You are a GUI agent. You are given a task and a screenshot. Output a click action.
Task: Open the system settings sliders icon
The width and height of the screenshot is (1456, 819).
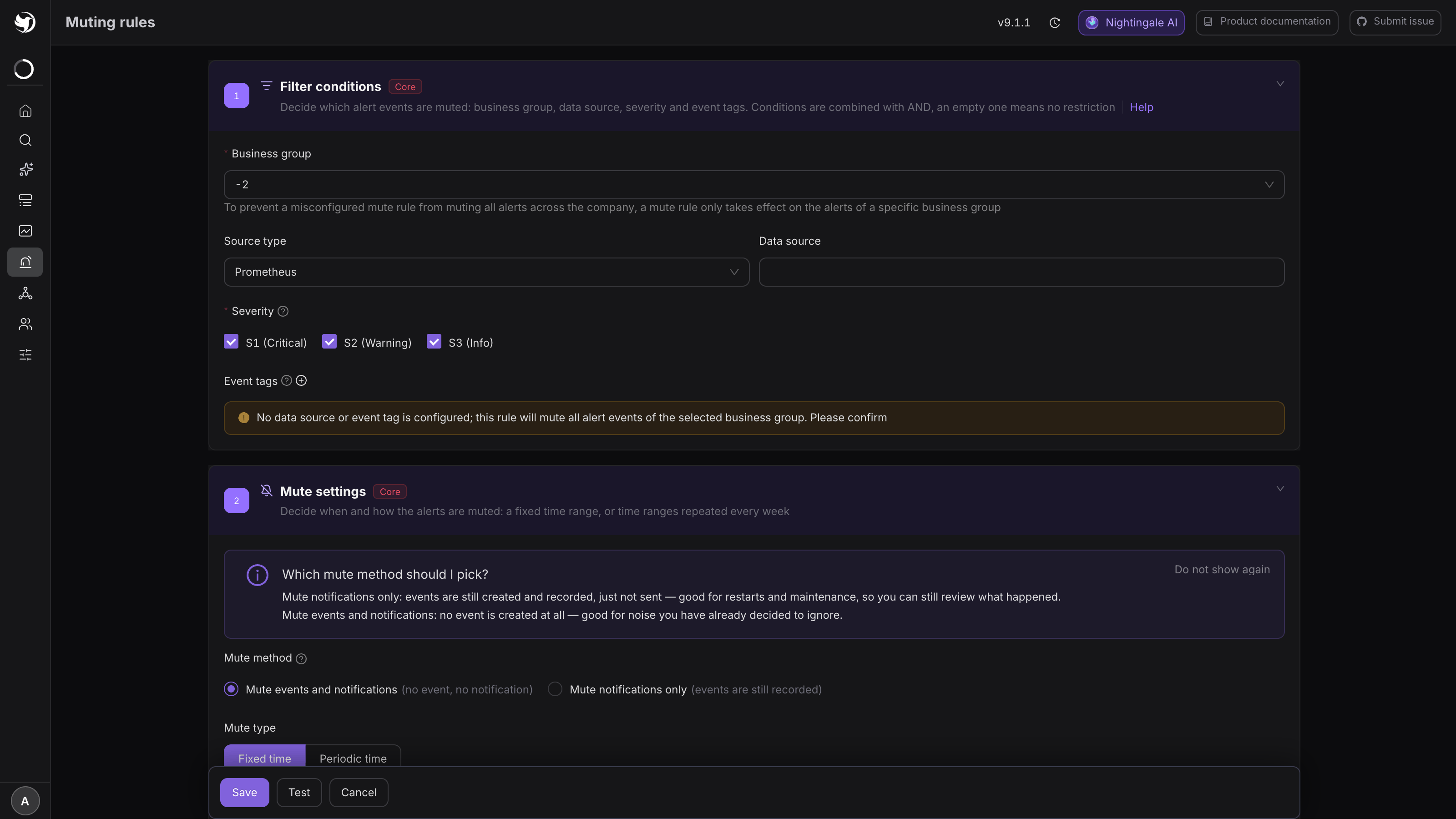click(25, 355)
